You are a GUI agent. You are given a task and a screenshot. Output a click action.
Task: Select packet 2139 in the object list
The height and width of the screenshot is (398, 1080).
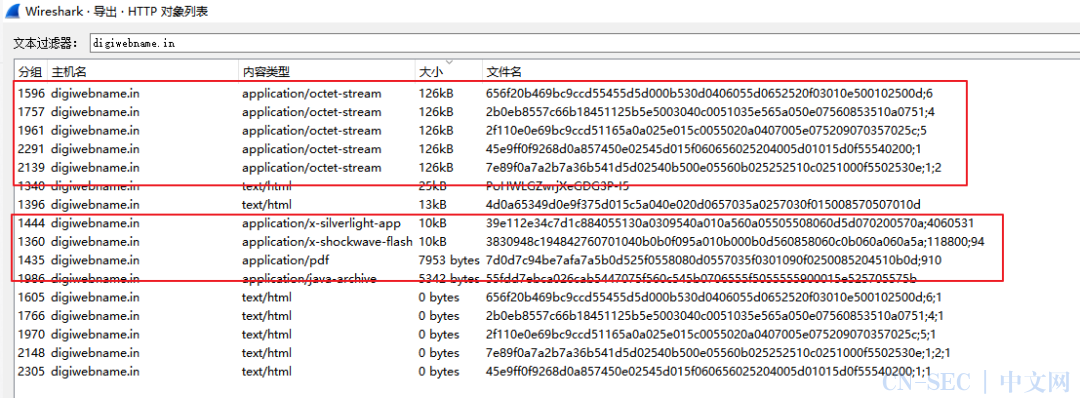click(x=30, y=167)
